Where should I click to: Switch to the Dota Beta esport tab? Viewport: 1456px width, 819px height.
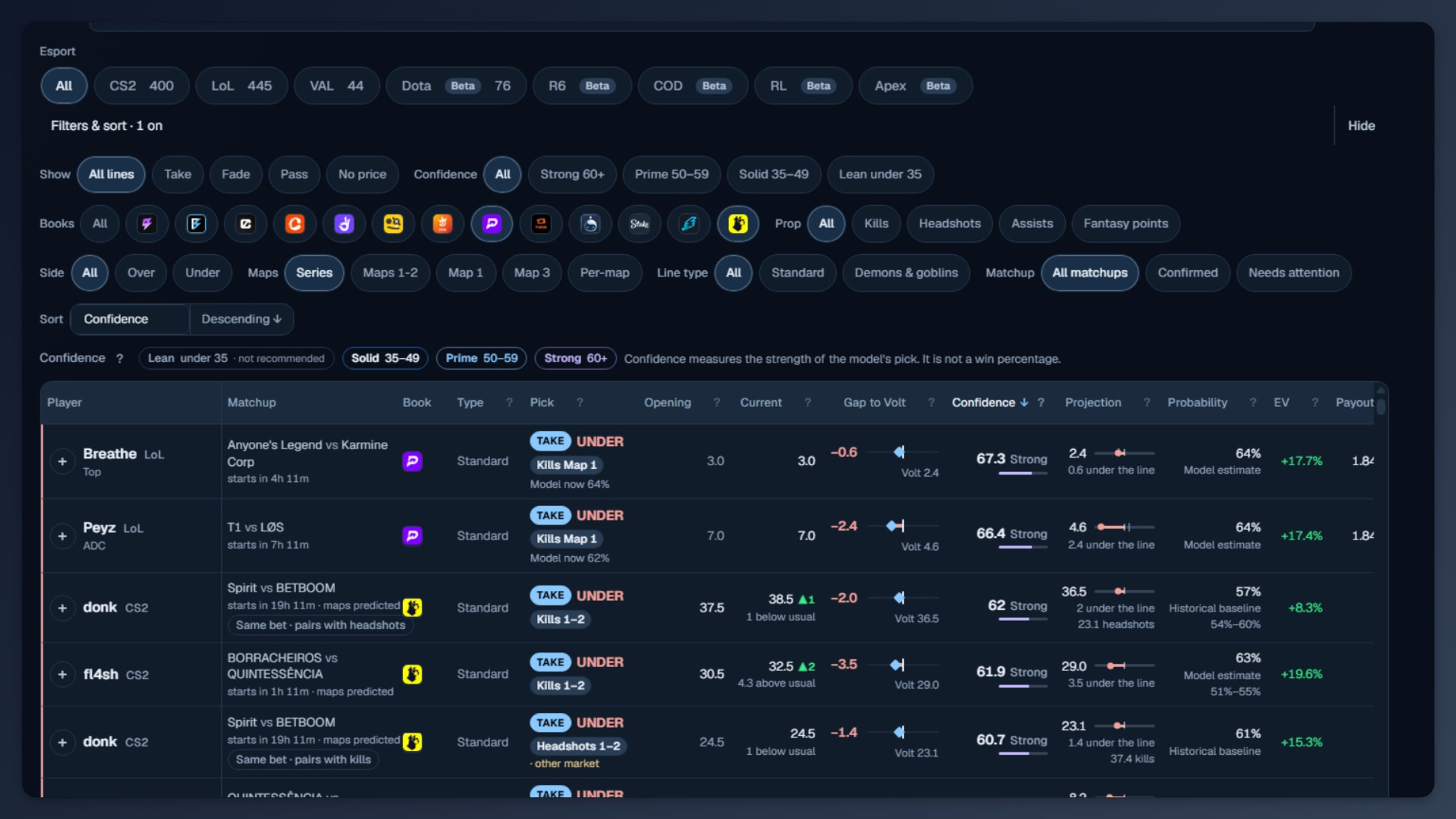pos(456,86)
